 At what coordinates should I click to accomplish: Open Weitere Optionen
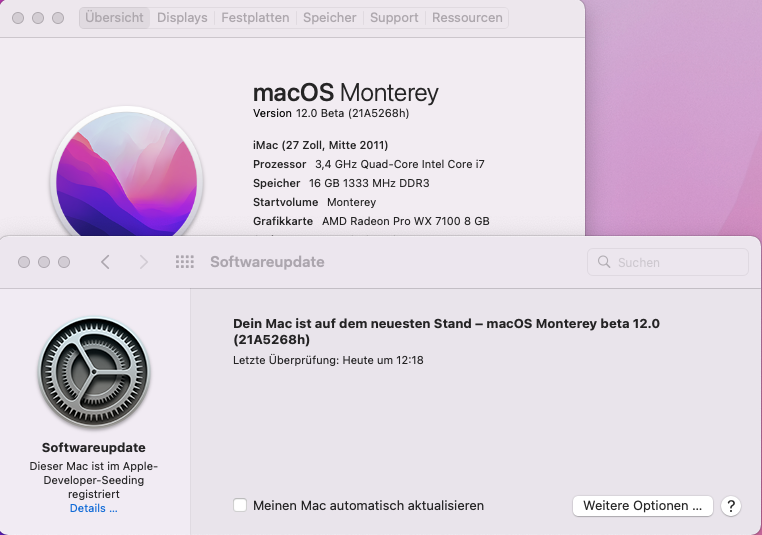pyautogui.click(x=642, y=506)
